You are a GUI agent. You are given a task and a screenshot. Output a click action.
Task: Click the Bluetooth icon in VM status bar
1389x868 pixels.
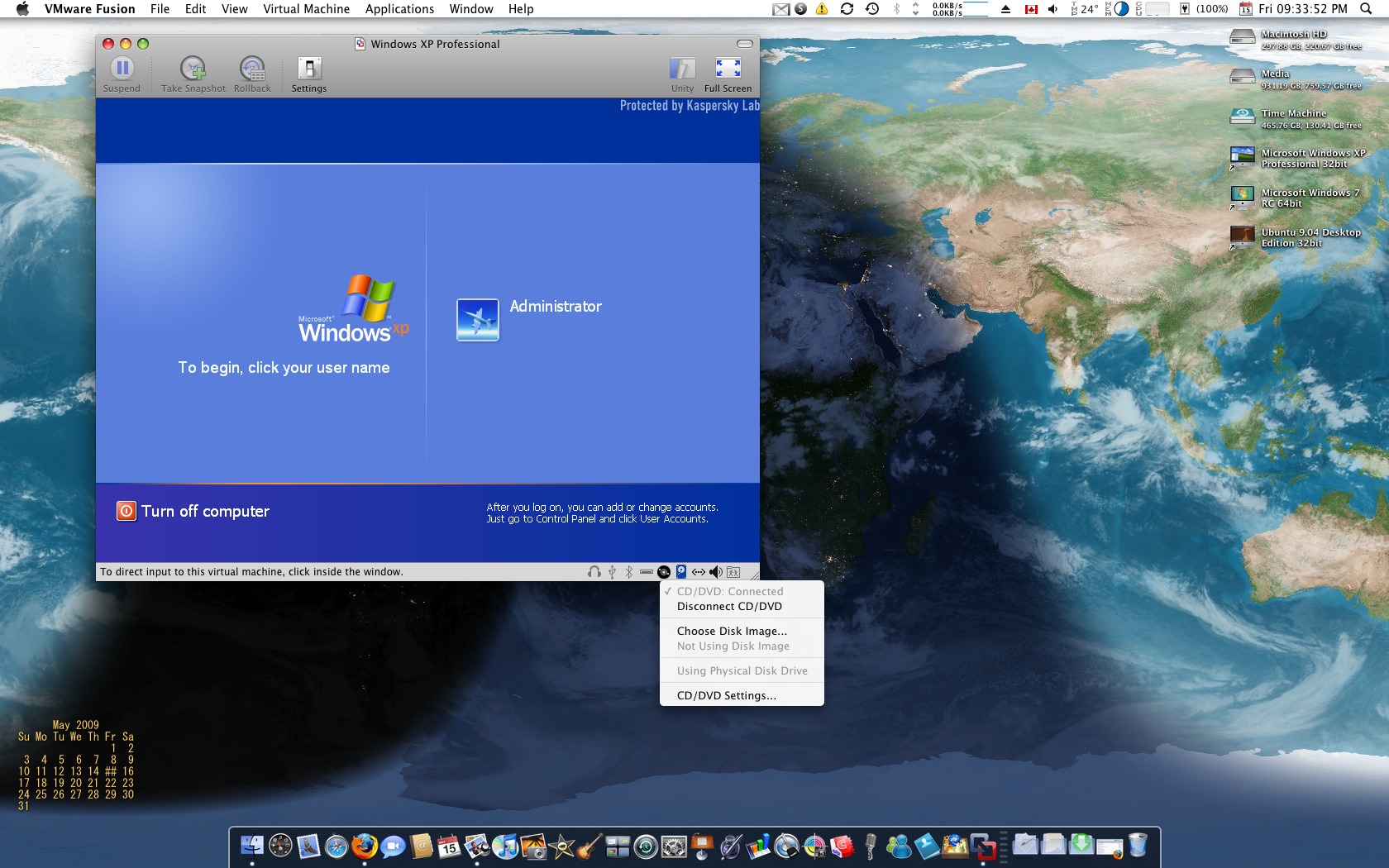pos(629,572)
